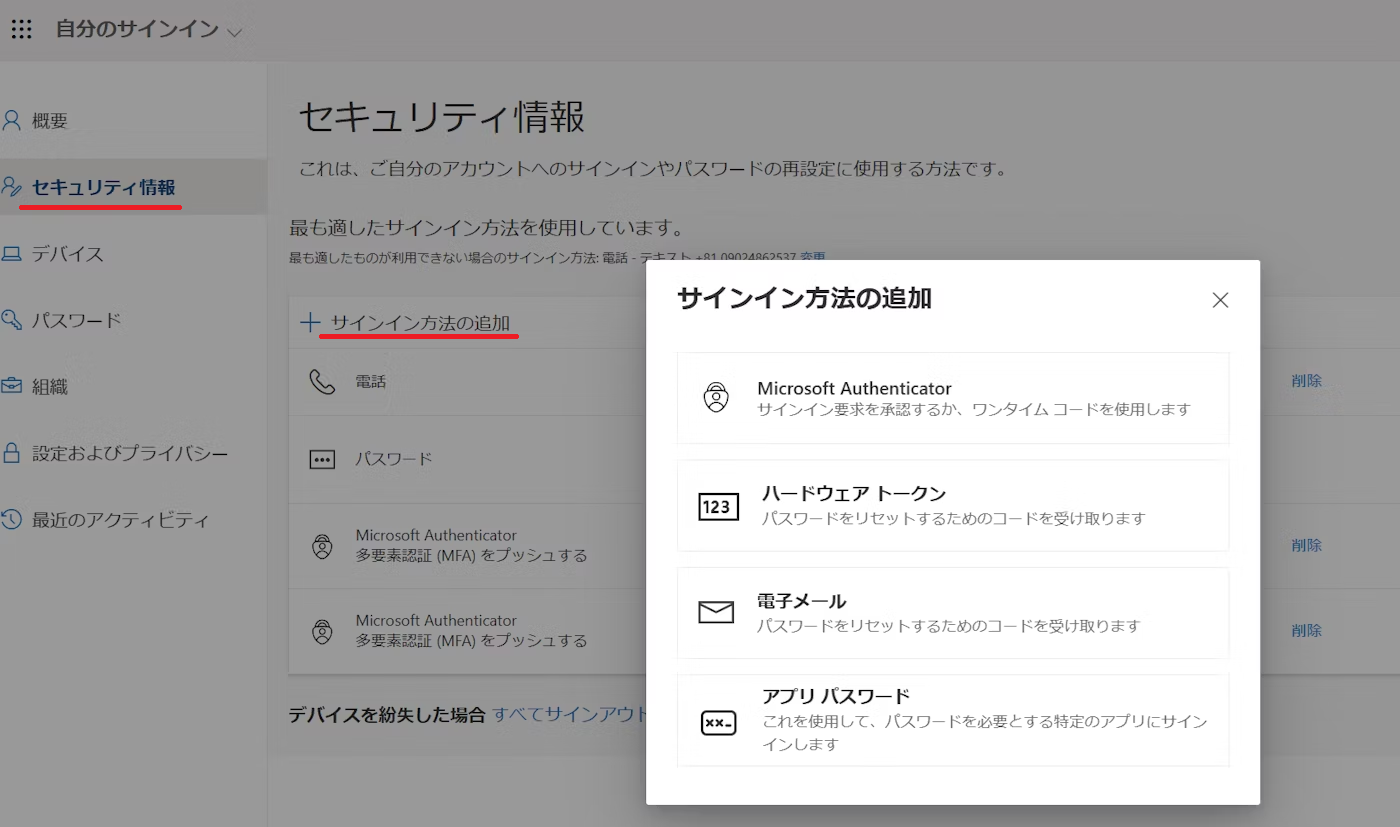Image resolution: width=1400 pixels, height=827 pixels.
Task: Open 最近のアクティビティ in the sidebar
Action: [x=120, y=520]
